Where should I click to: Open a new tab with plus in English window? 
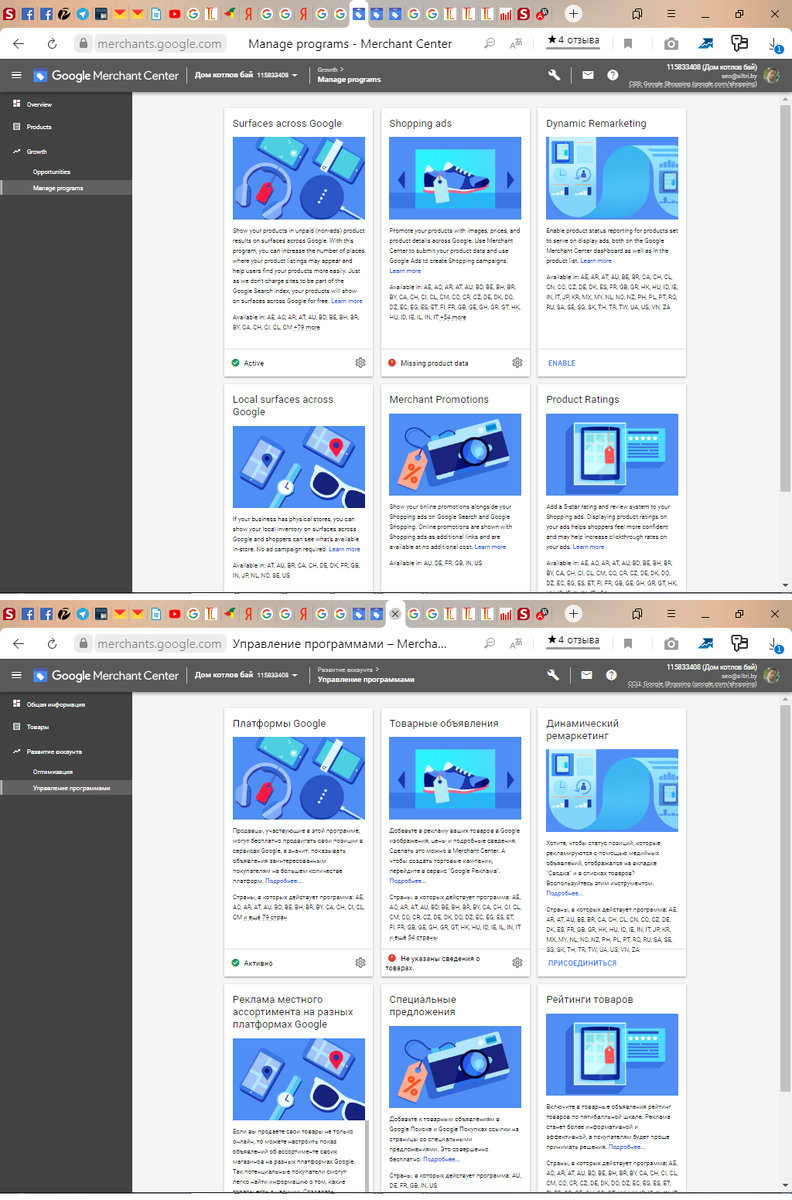[573, 14]
